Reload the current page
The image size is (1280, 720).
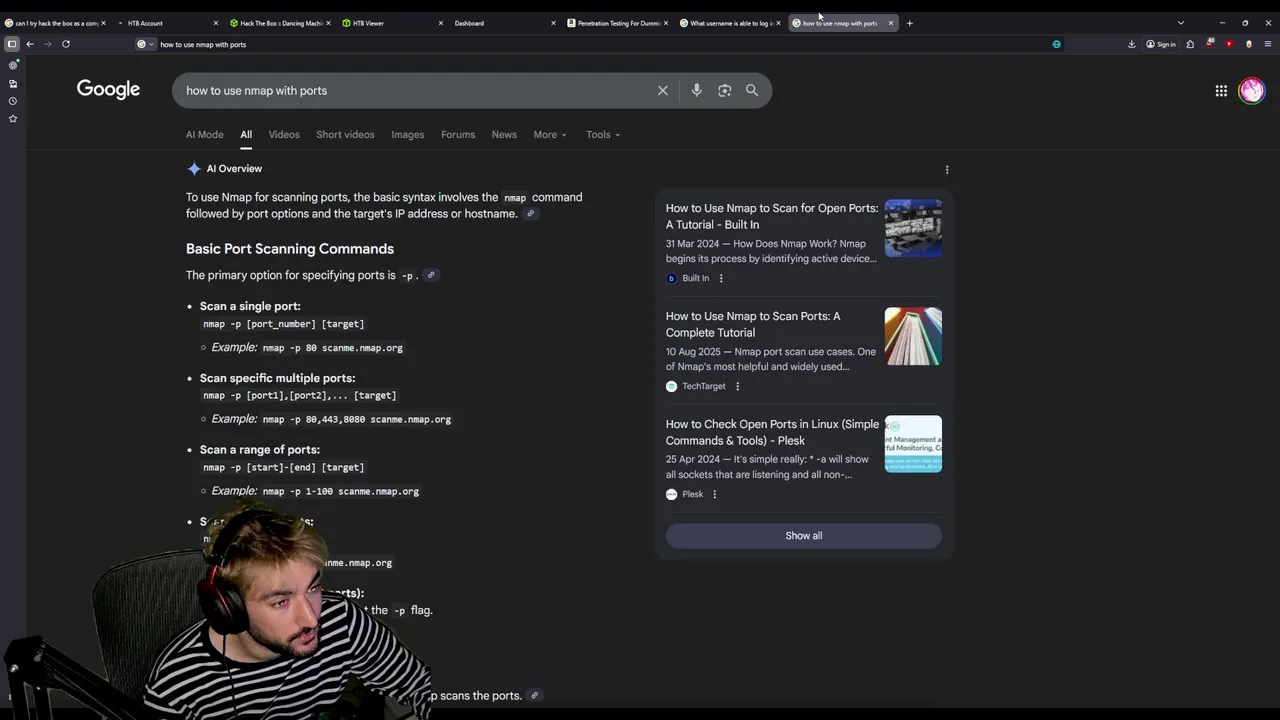(x=66, y=44)
